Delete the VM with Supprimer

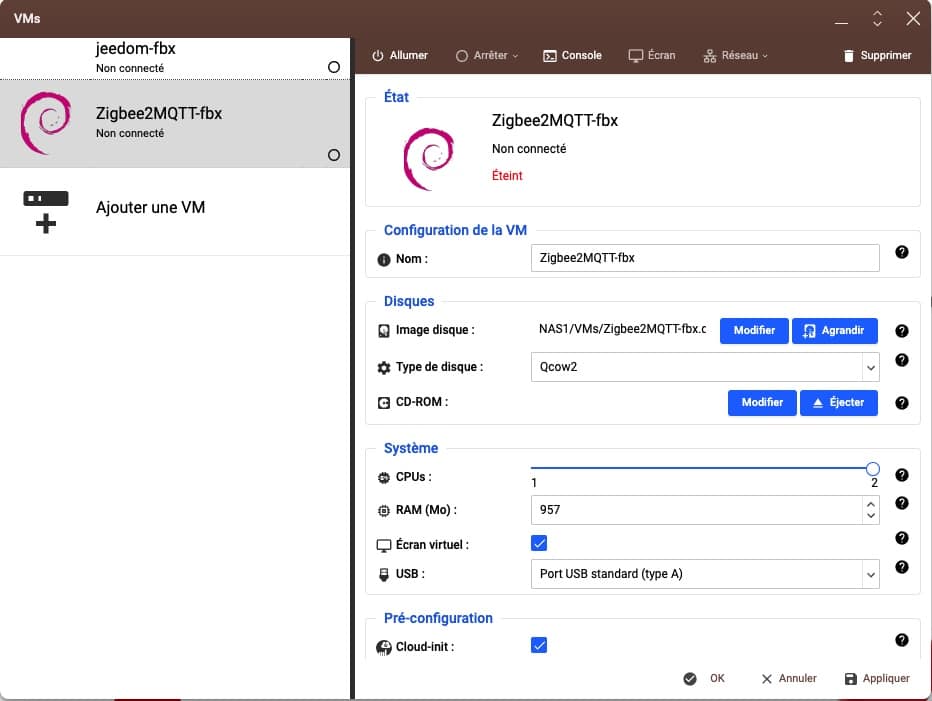point(877,55)
